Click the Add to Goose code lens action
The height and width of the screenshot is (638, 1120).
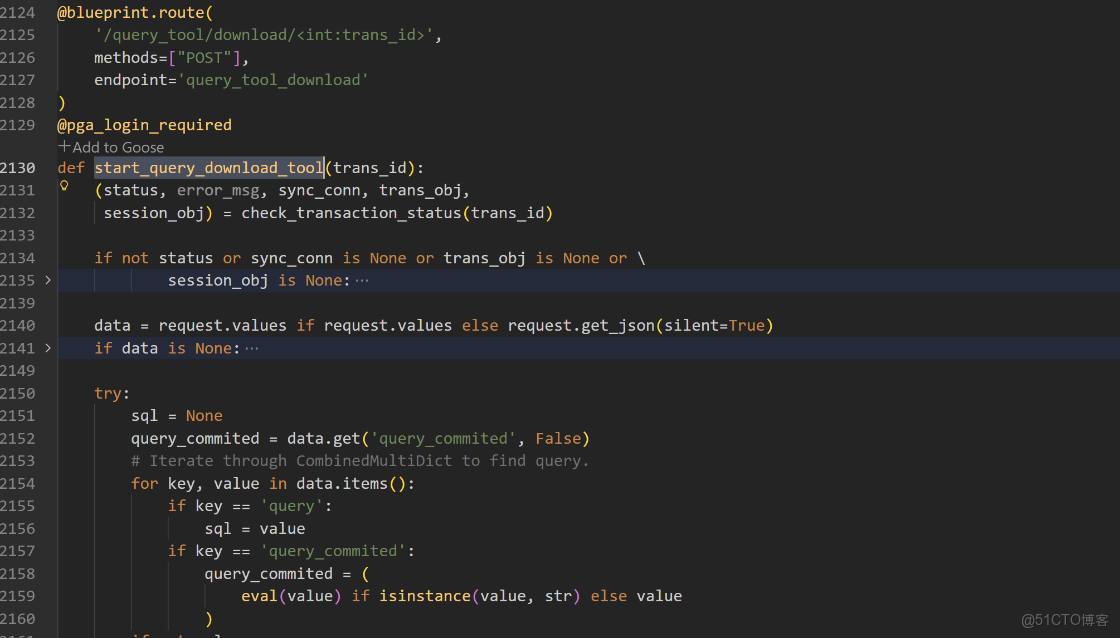pyautogui.click(x=117, y=146)
